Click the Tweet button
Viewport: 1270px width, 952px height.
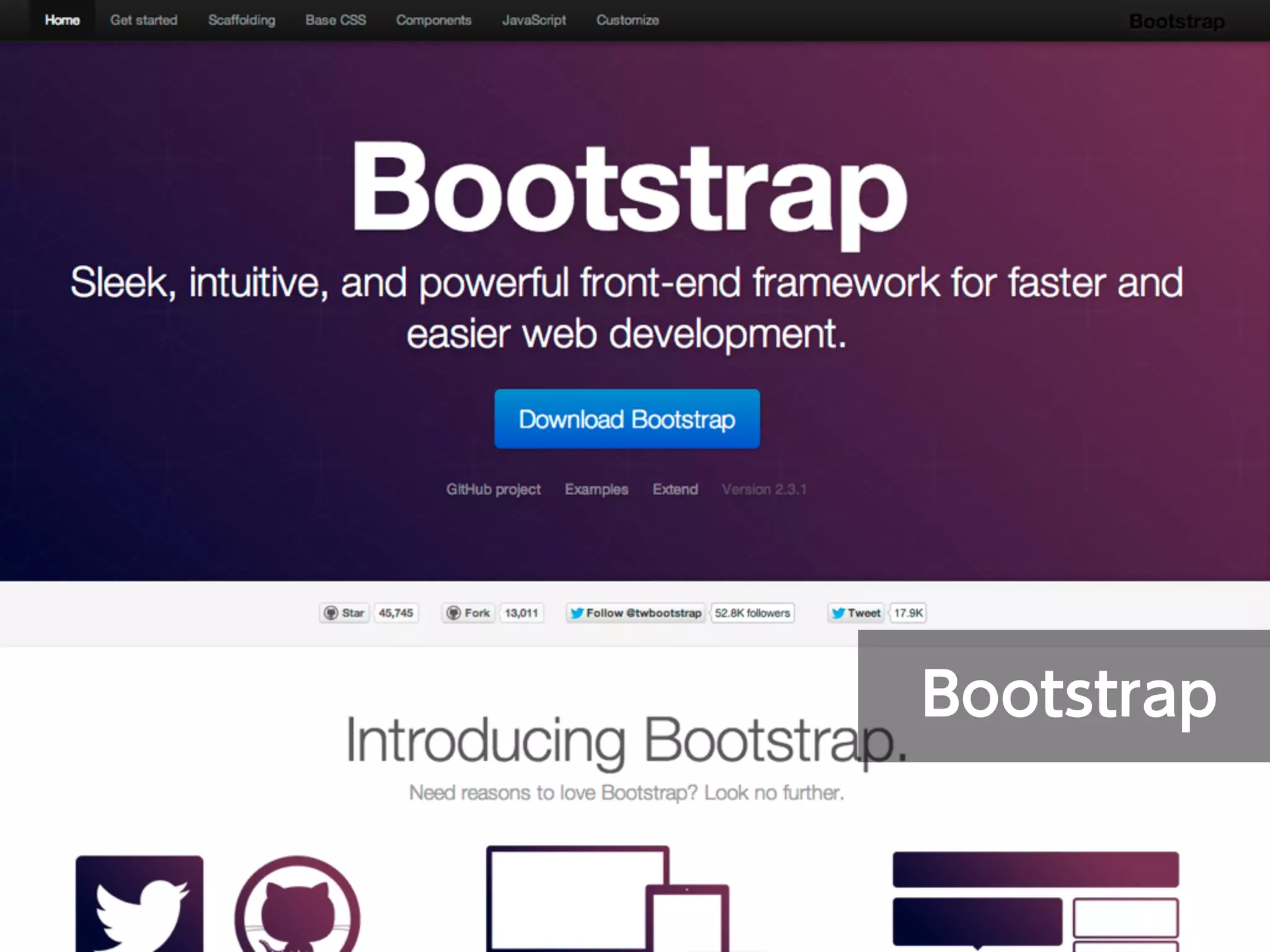[856, 613]
